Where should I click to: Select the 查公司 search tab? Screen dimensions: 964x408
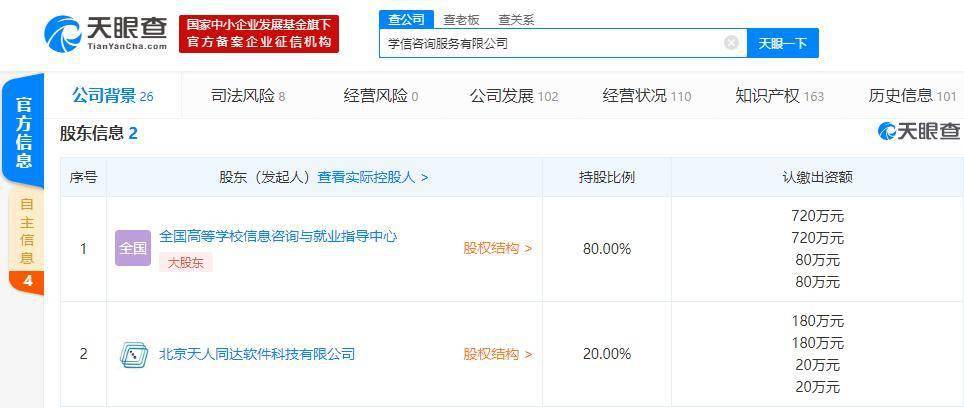406,20
